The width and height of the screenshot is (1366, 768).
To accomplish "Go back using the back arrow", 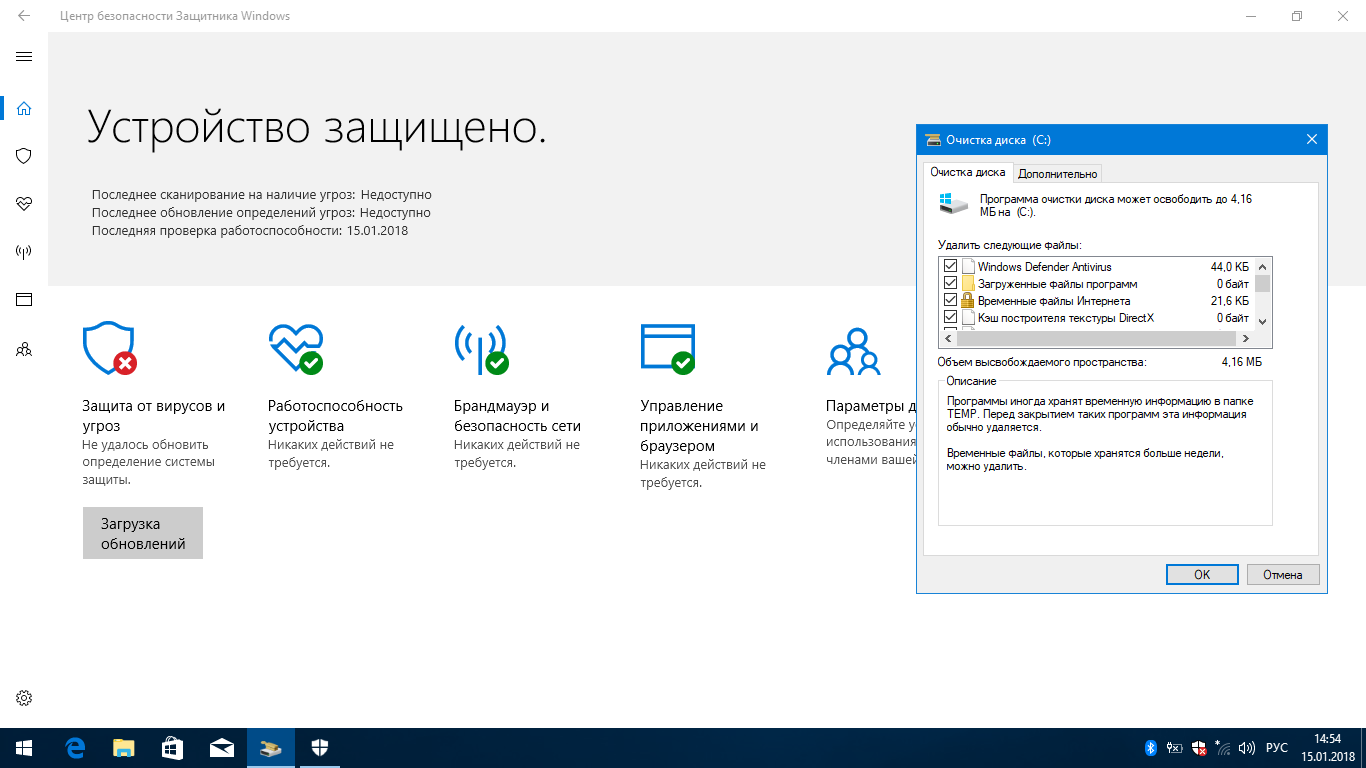I will pos(24,17).
